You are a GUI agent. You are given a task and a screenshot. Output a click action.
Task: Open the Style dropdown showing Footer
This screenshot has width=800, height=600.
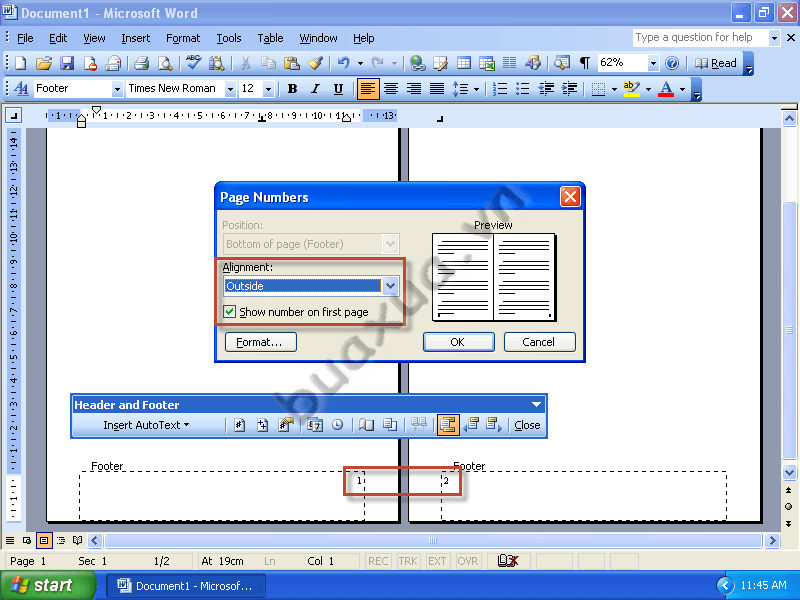pyautogui.click(x=117, y=89)
